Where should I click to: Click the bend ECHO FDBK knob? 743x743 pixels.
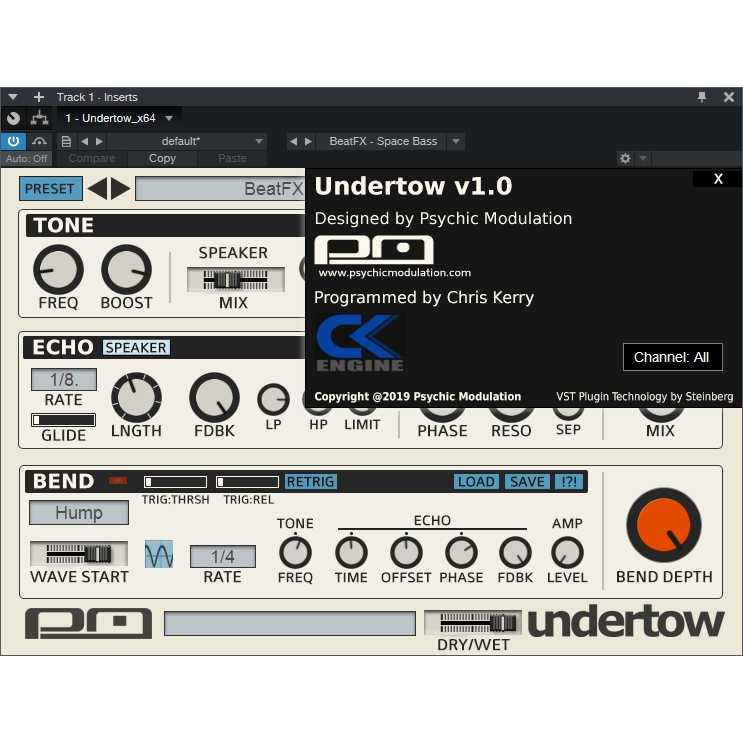click(516, 553)
